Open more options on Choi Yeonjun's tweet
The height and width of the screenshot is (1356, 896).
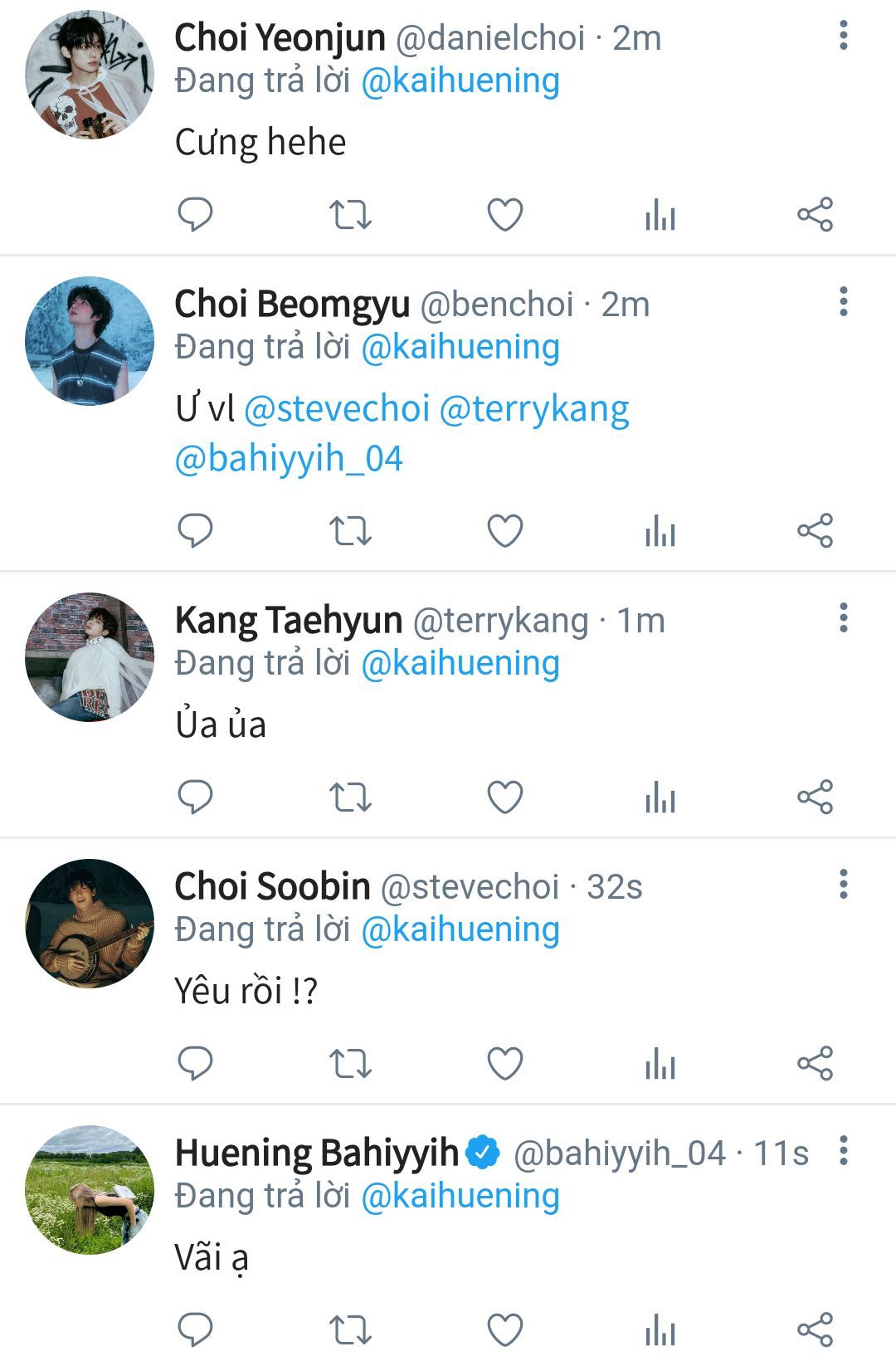click(x=844, y=35)
